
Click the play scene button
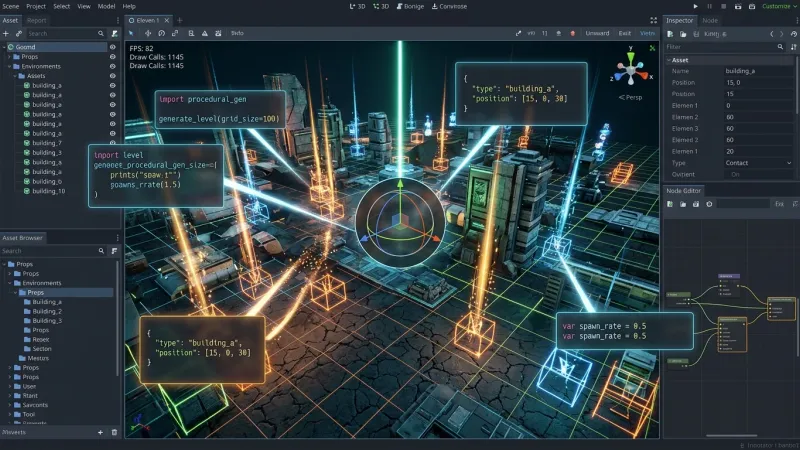click(695, 7)
